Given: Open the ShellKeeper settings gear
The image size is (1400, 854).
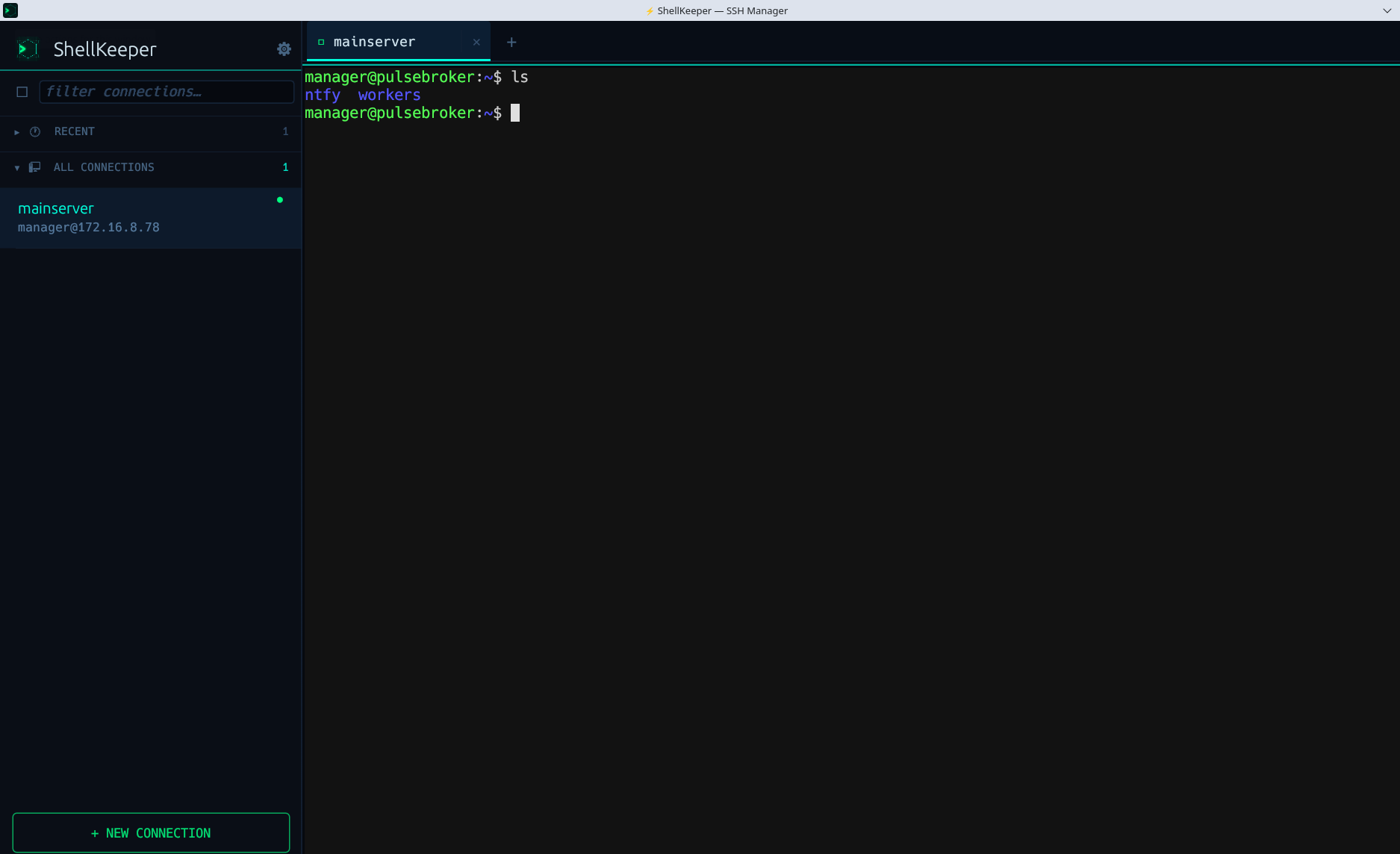Looking at the screenshot, I should pos(284,48).
